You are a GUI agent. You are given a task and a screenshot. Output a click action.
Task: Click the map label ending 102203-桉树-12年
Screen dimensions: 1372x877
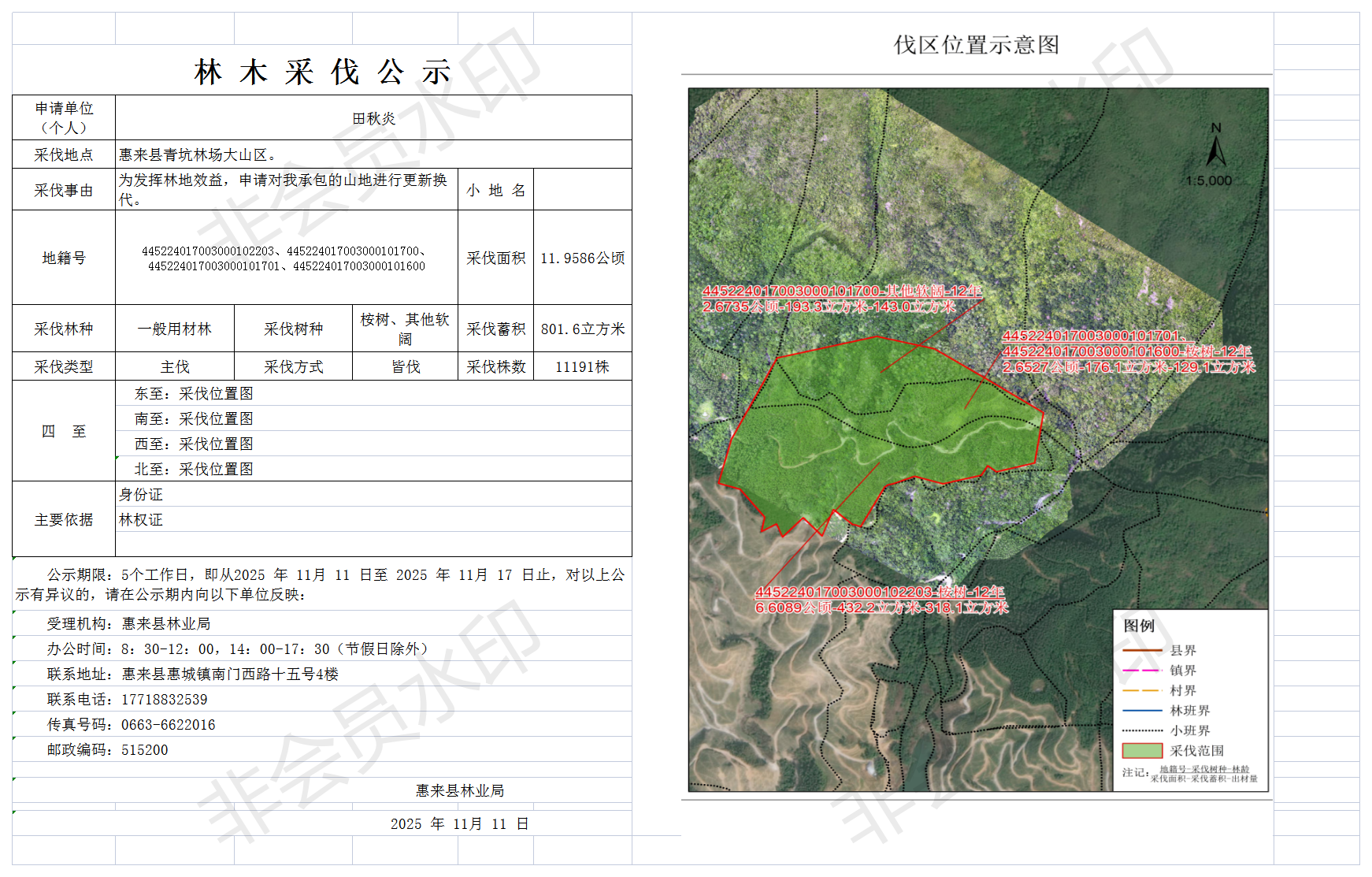pos(880,593)
